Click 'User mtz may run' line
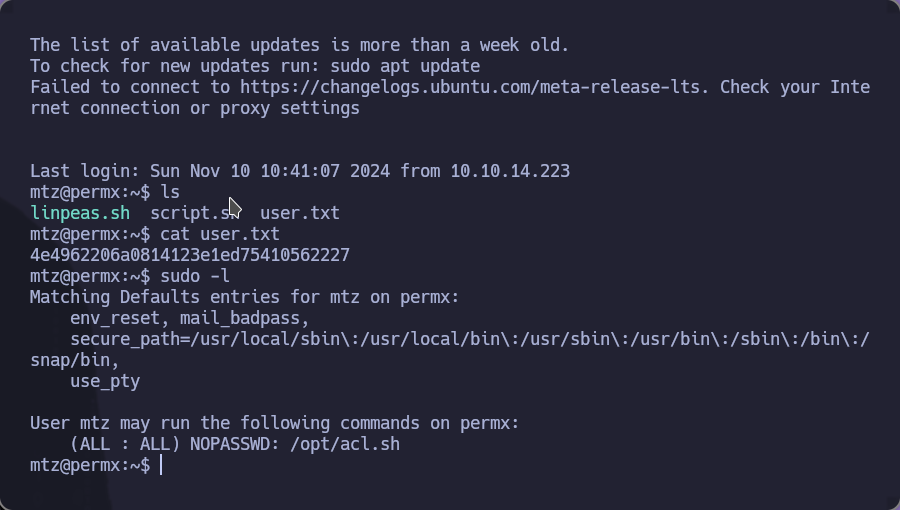Image resolution: width=900 pixels, height=510 pixels. (274, 423)
